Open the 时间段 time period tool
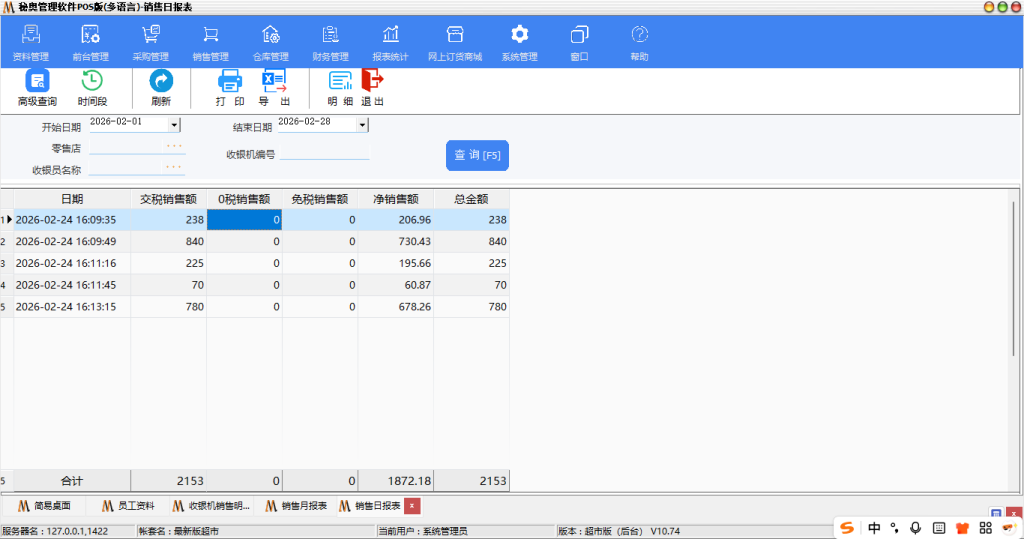Screen dimensions: 1024x539 [x=92, y=82]
